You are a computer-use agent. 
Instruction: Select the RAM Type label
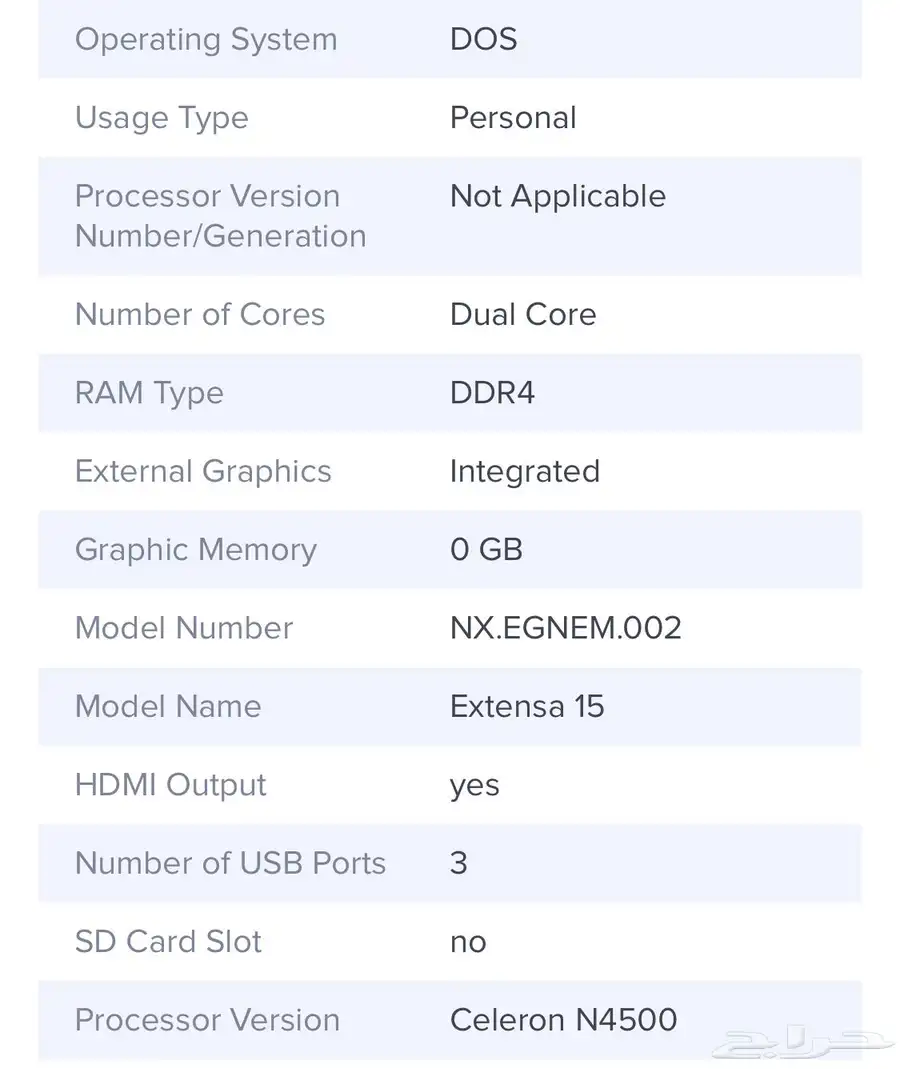[x=149, y=393]
